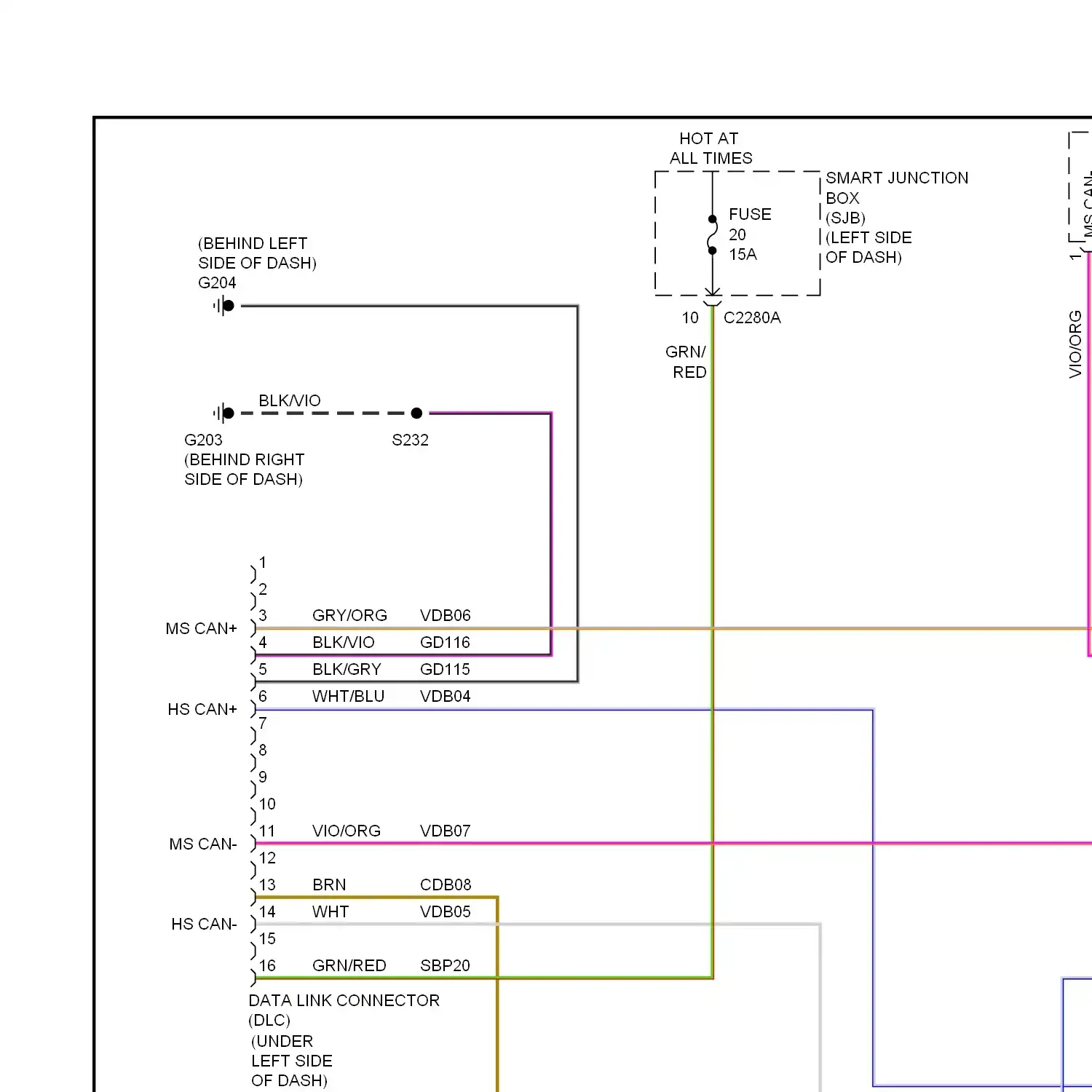Click circuit code GD116
This screenshot has height=1092, width=1092.
[445, 642]
